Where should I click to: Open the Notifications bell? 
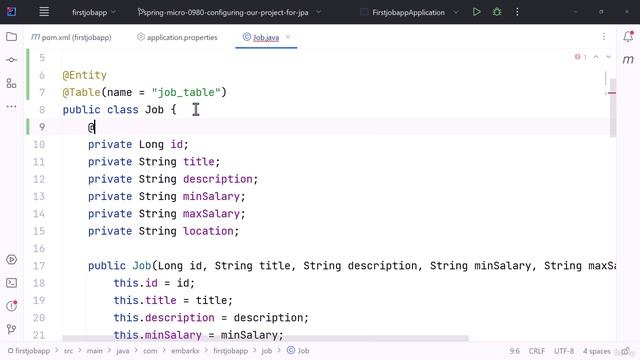[x=628, y=36]
